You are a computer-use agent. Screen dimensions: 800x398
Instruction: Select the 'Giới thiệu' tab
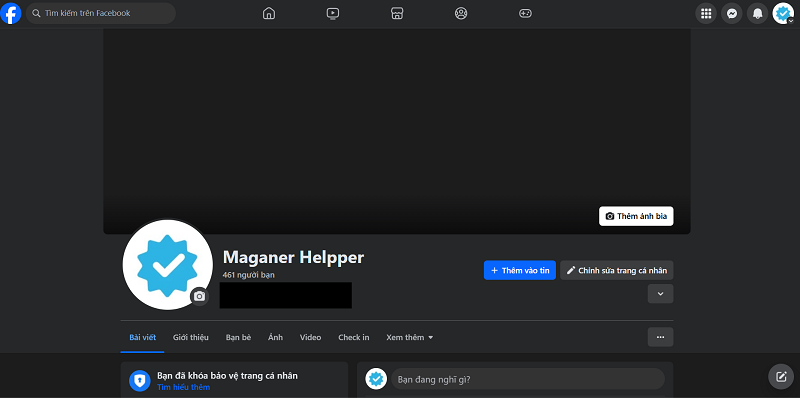[191, 337]
